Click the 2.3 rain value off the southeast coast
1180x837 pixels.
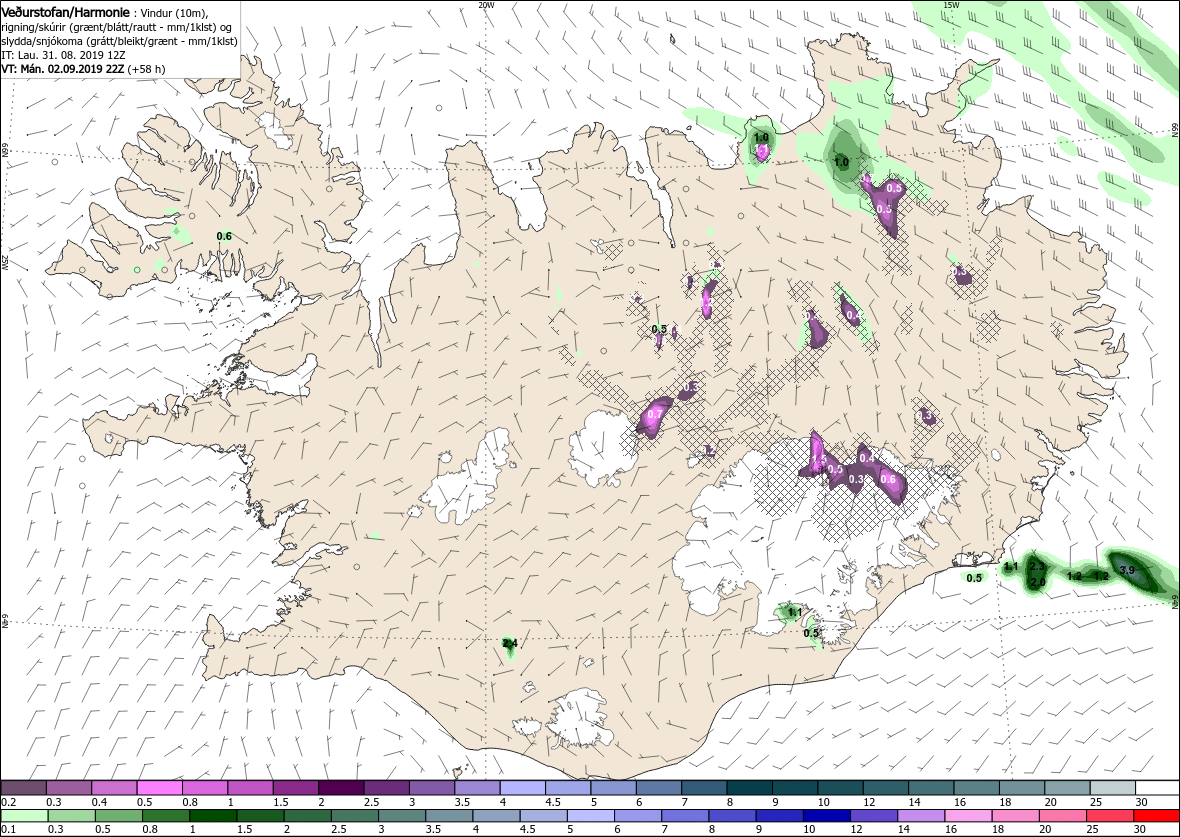point(1037,566)
